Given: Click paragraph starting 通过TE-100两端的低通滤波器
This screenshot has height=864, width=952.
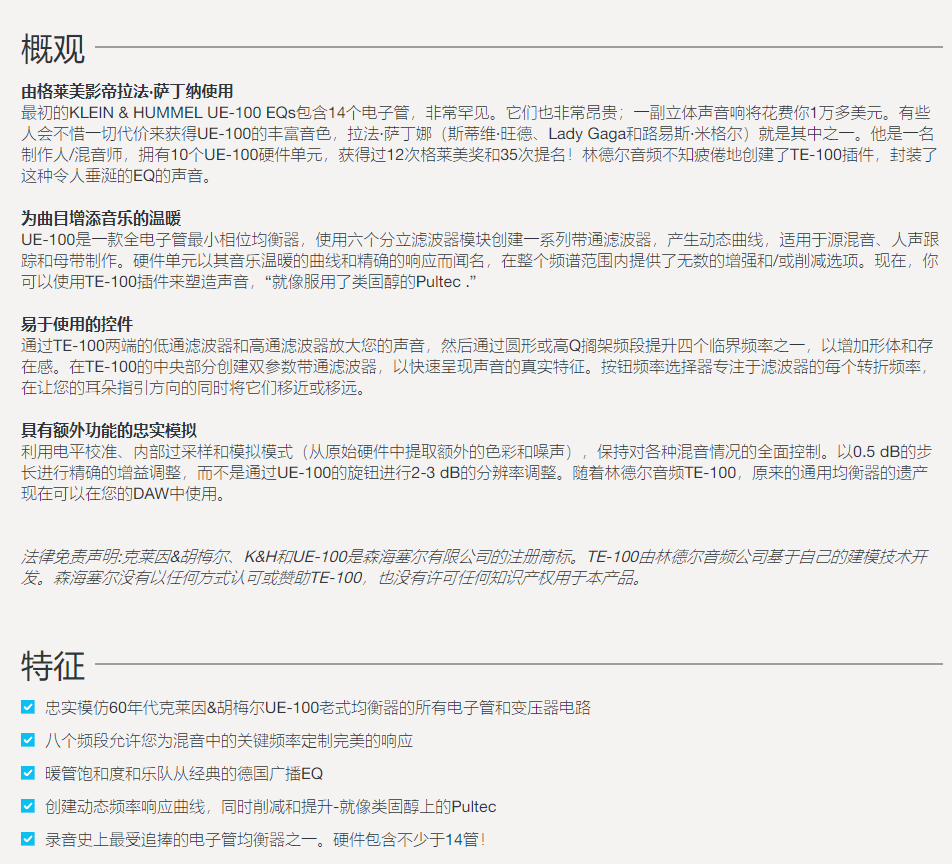Looking at the screenshot, I should [477, 367].
